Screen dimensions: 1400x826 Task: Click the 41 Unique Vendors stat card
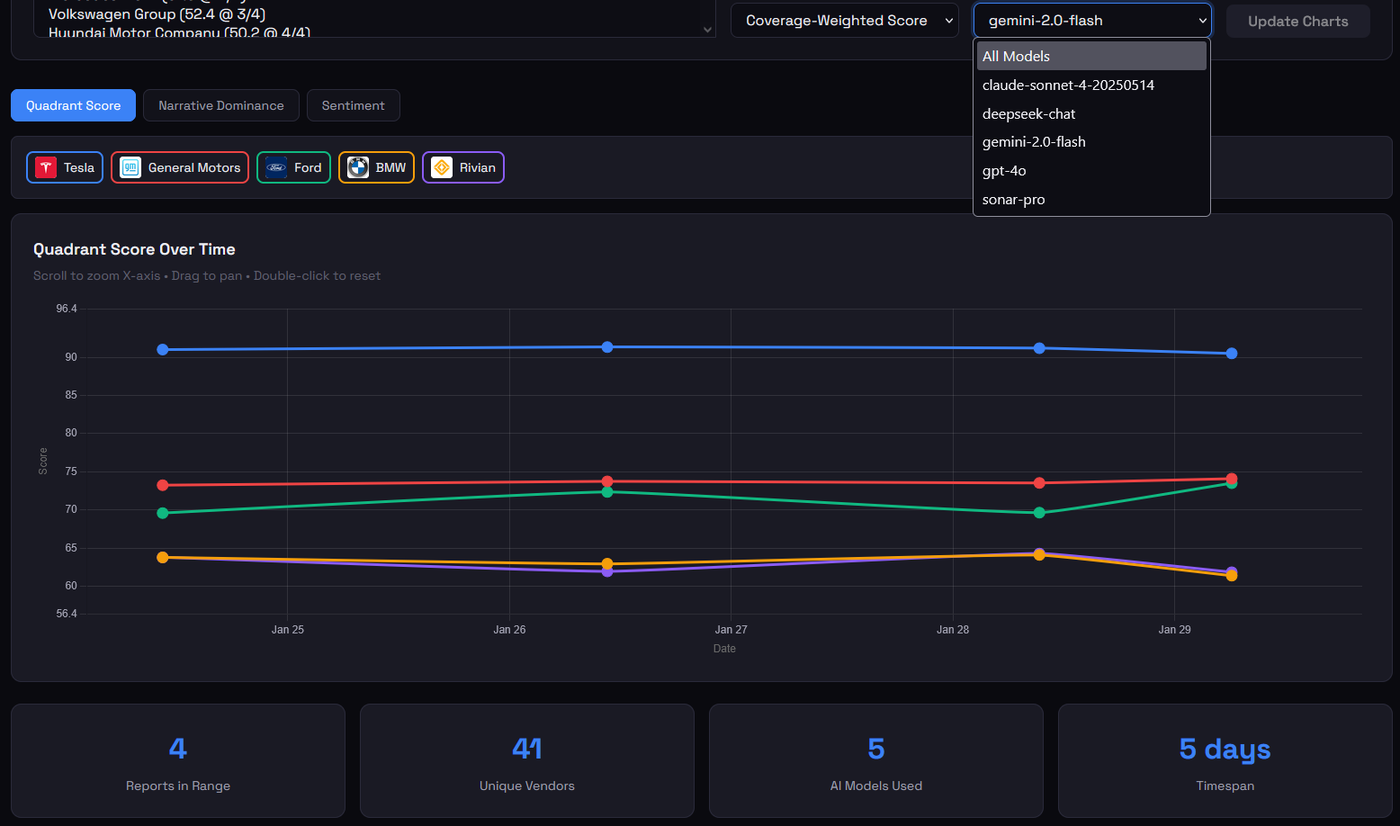527,761
